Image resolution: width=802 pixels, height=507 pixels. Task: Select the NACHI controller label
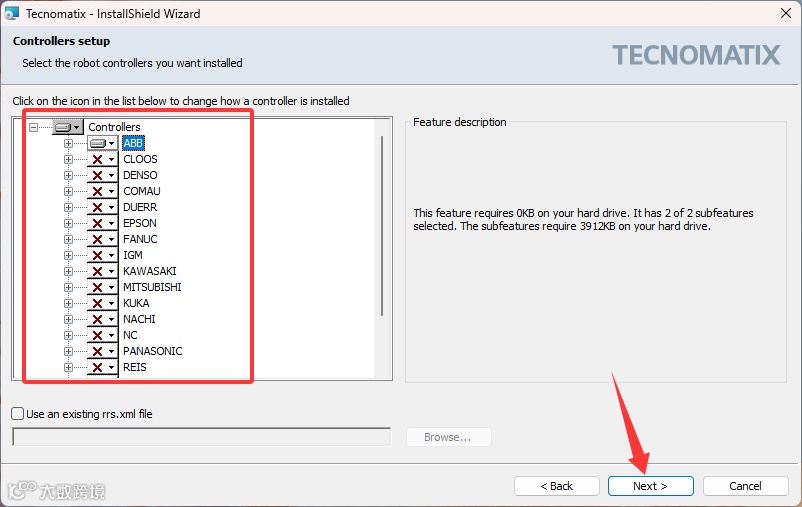click(139, 319)
